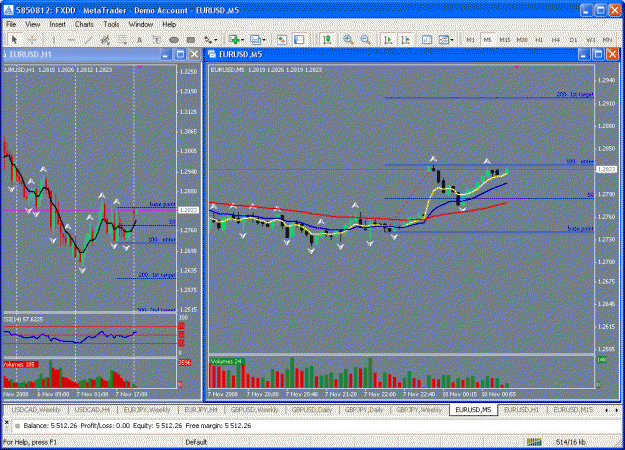Viewport: 625px width, 450px height.
Task: Open the Help menu
Action: (x=169, y=24)
